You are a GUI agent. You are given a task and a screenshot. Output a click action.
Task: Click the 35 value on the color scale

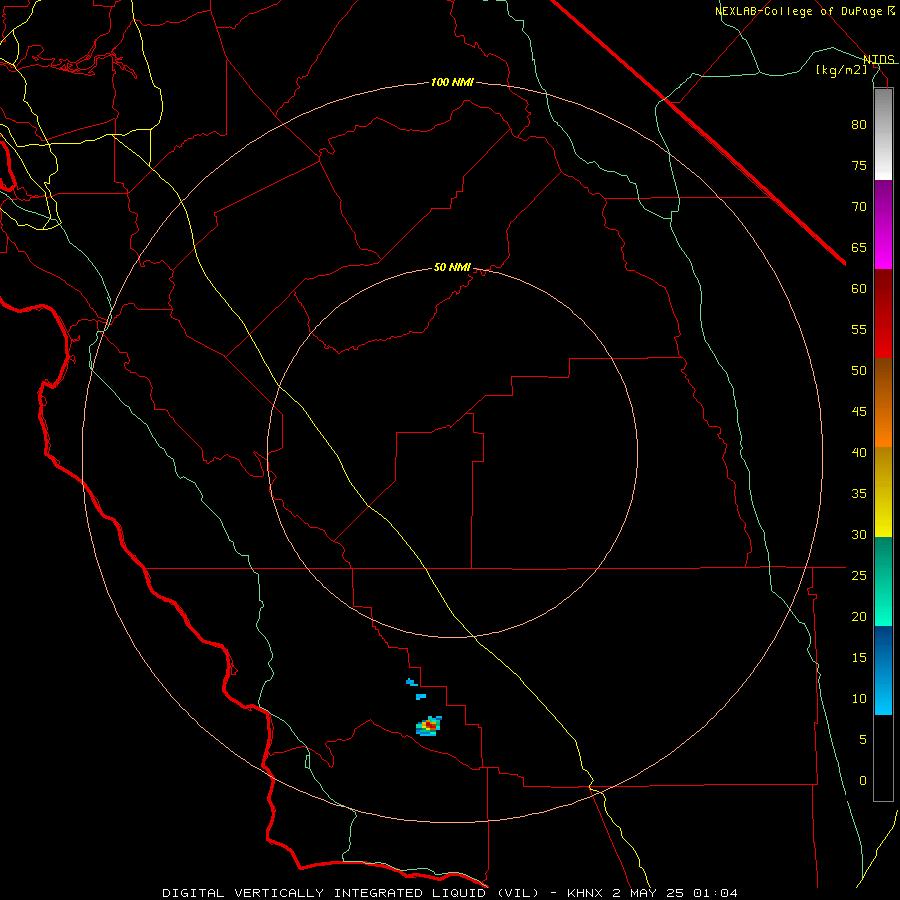point(859,494)
